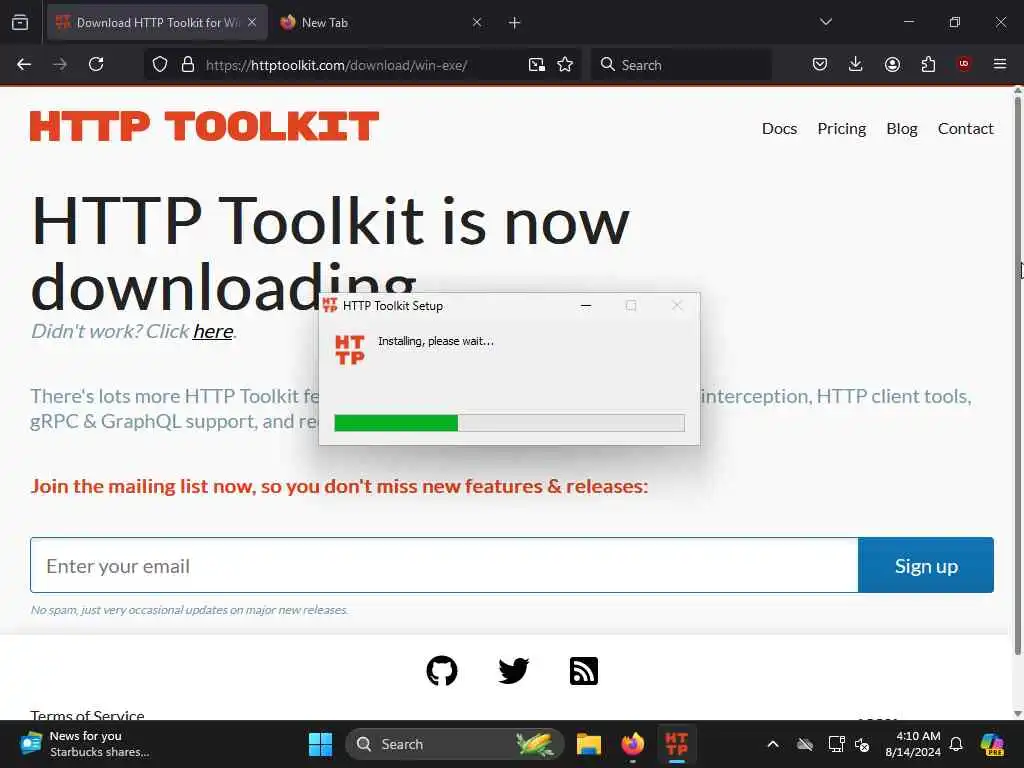Image resolution: width=1024 pixels, height=768 pixels.
Task: Open the Extensions puzzle icon
Action: (x=928, y=65)
